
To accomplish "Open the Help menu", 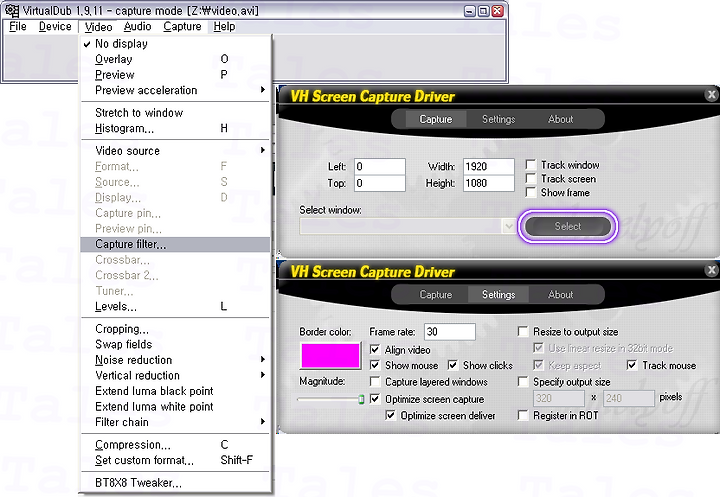I will click(224, 27).
